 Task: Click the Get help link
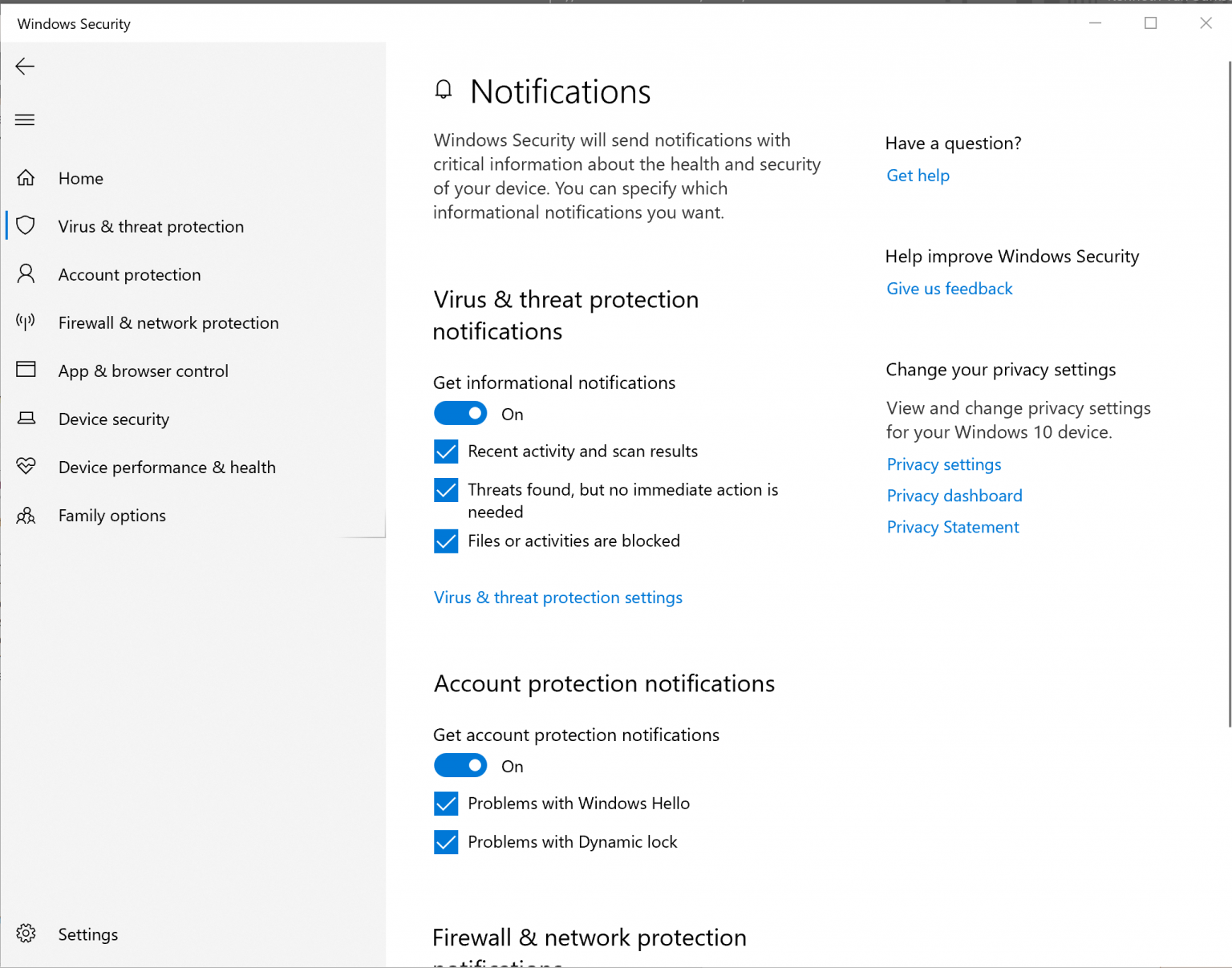pos(918,176)
